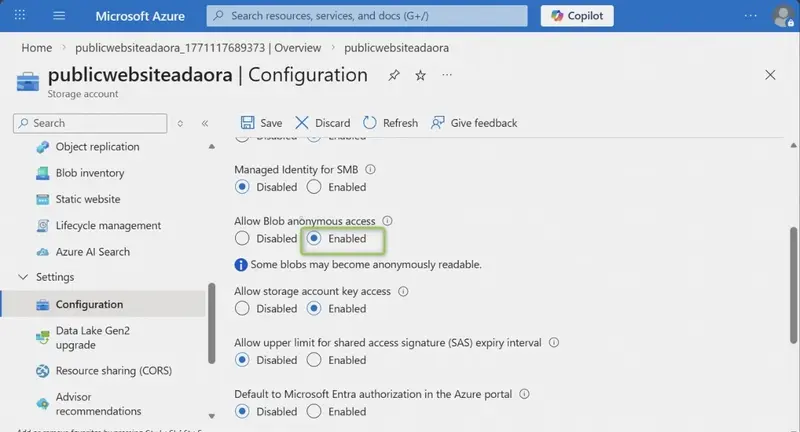Enable Allow storage account key access
Viewport: 800px width, 432px height.
point(314,309)
